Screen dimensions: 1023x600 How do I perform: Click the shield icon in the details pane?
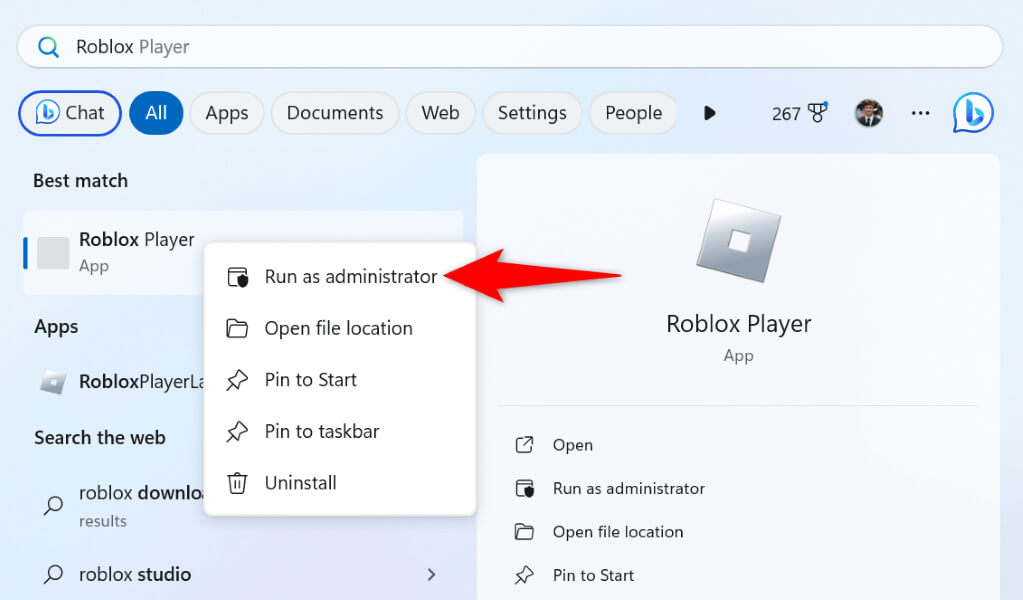coord(525,488)
